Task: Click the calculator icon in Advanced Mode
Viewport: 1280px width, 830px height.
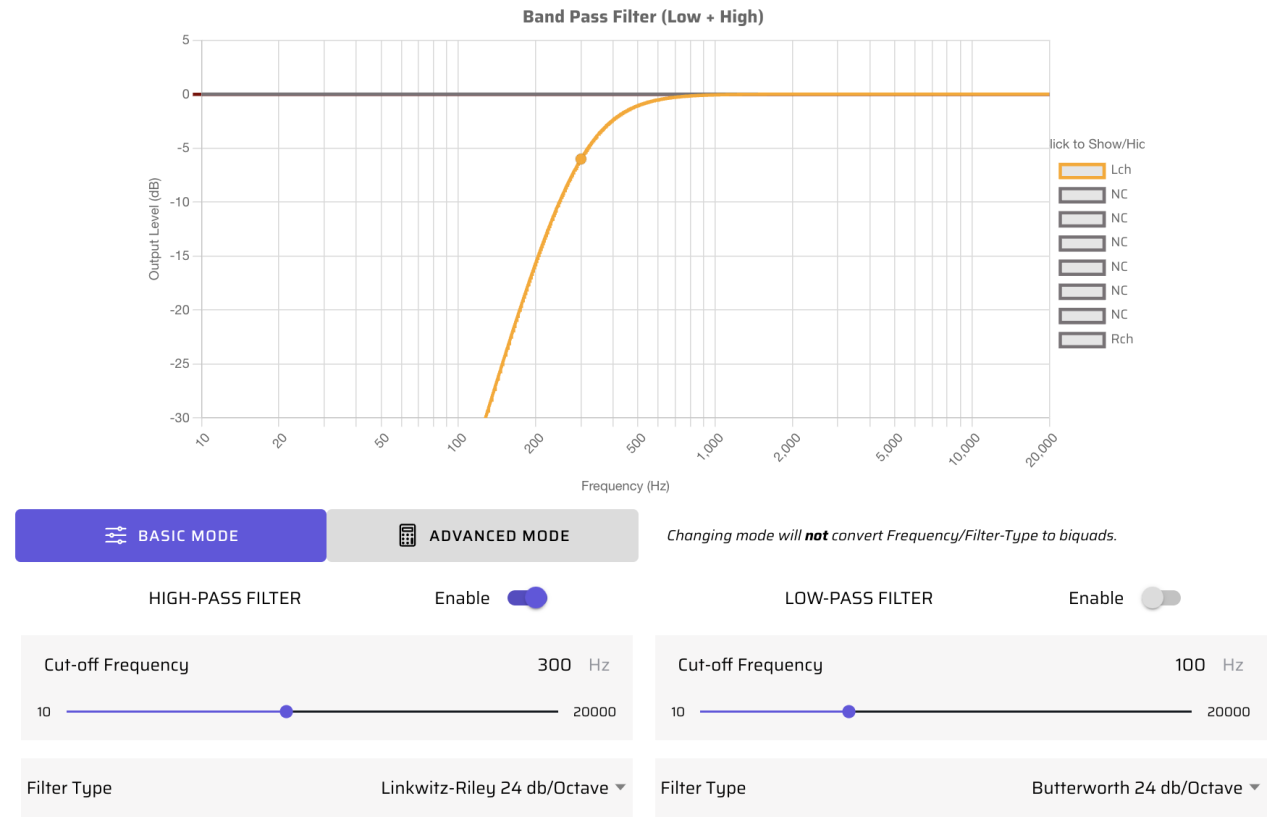Action: 407,535
